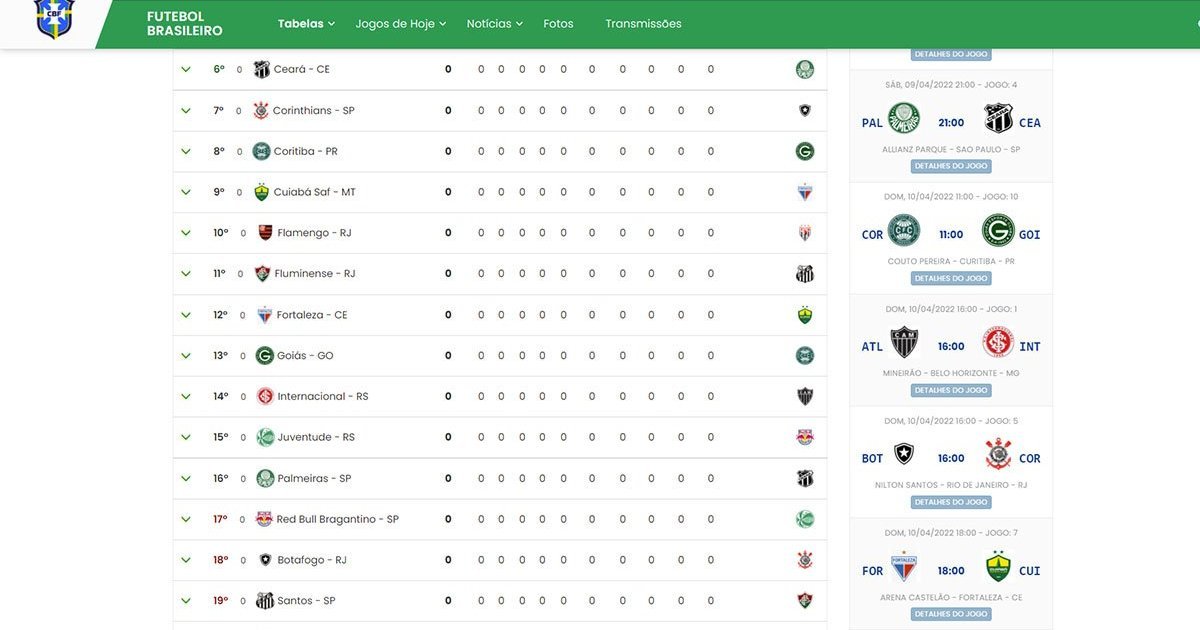Select the Coritiba crest in the table

[263, 150]
